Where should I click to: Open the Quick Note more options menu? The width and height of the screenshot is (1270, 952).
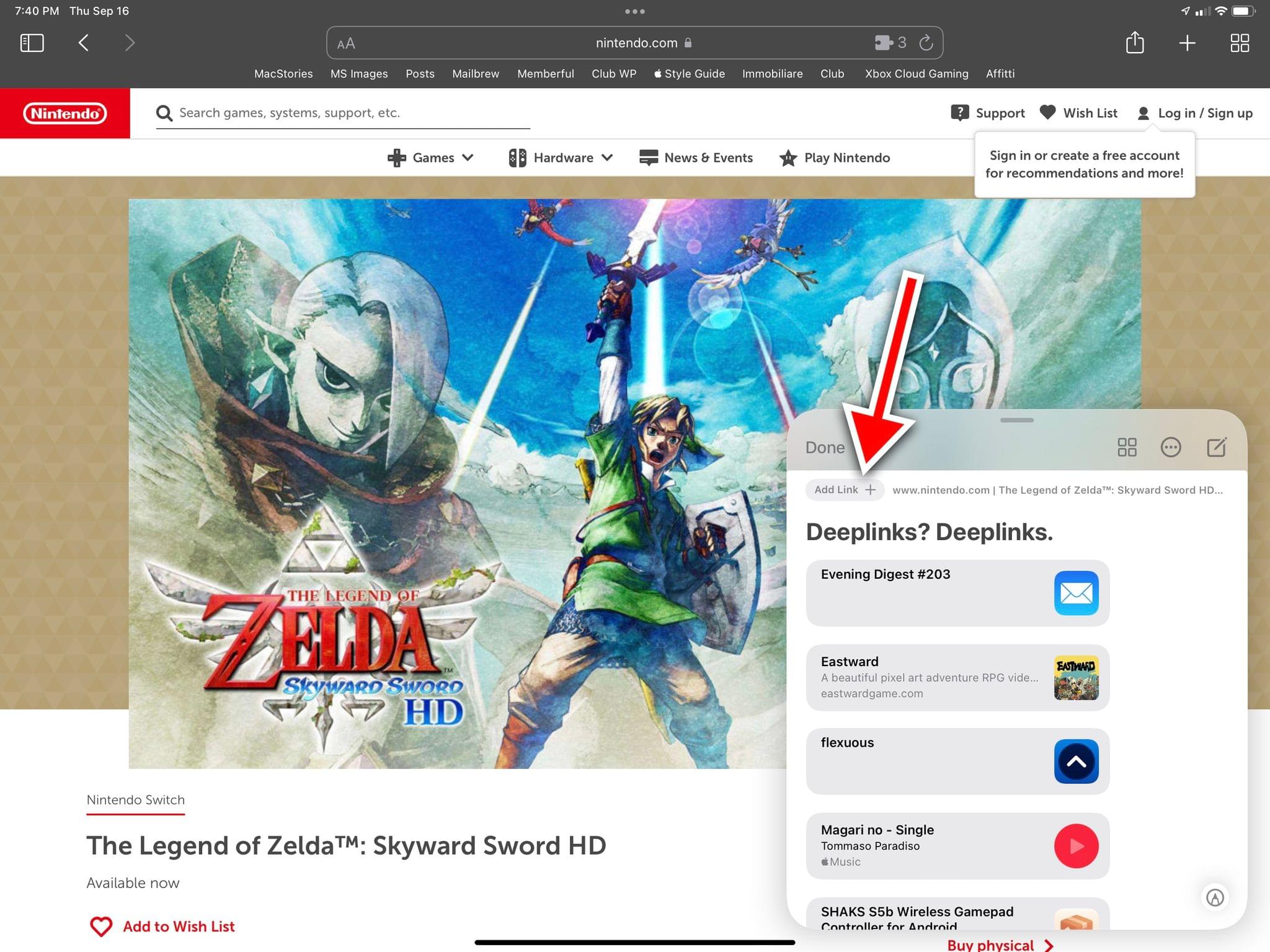click(x=1171, y=447)
